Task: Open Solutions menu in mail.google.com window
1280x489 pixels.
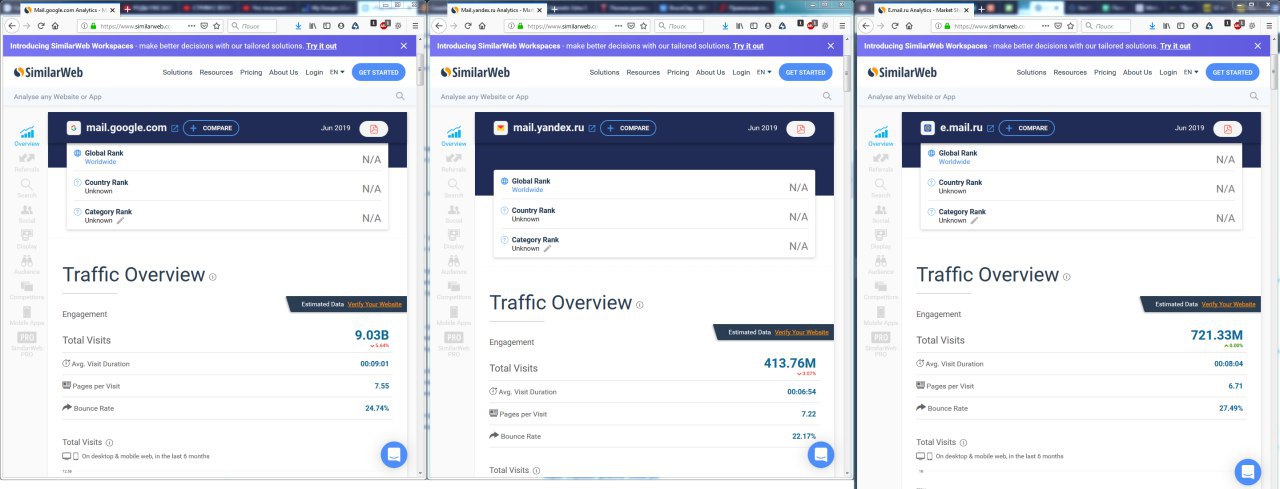Action: tap(178, 72)
